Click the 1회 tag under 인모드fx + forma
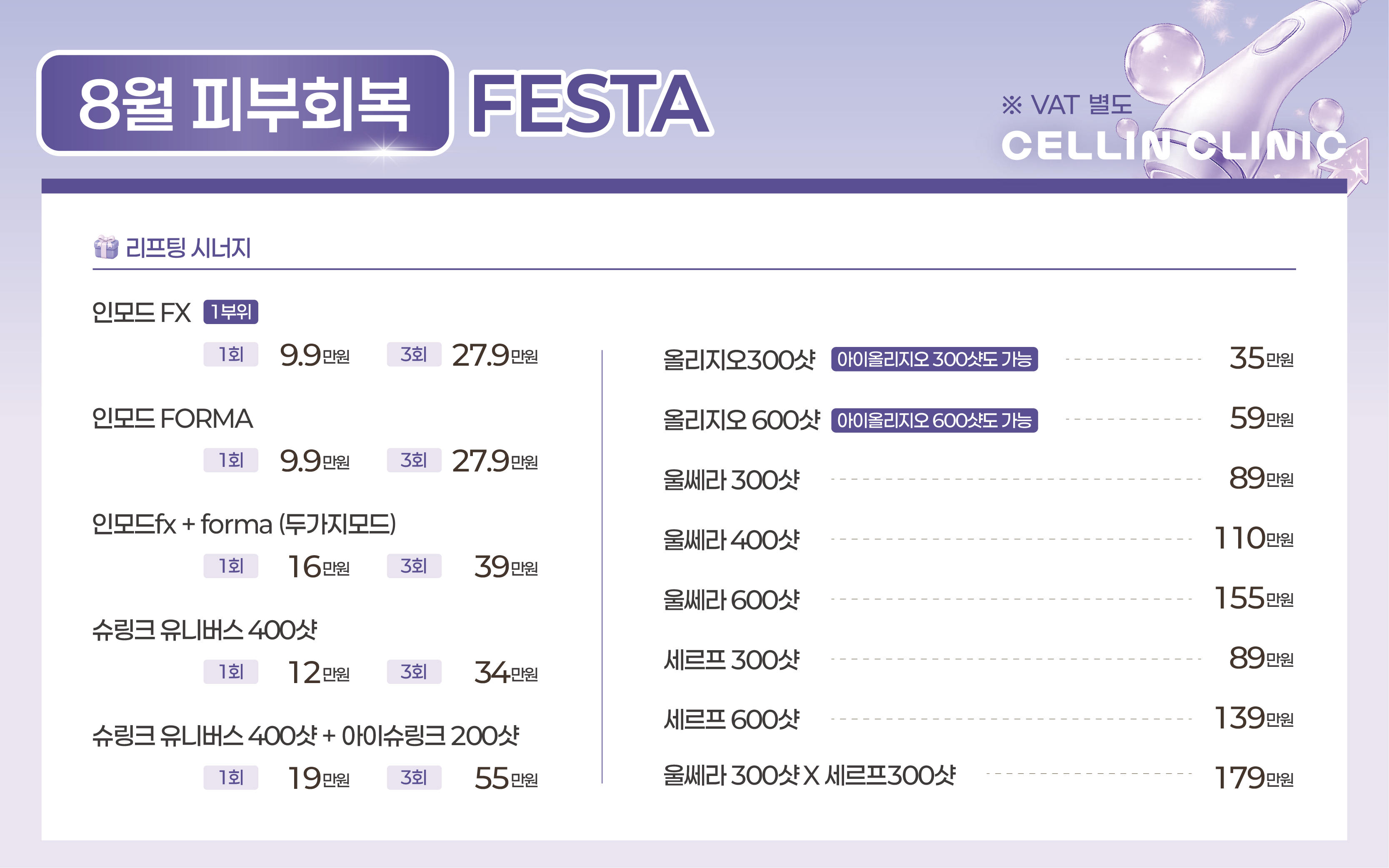The width and height of the screenshot is (1389, 868). [231, 566]
